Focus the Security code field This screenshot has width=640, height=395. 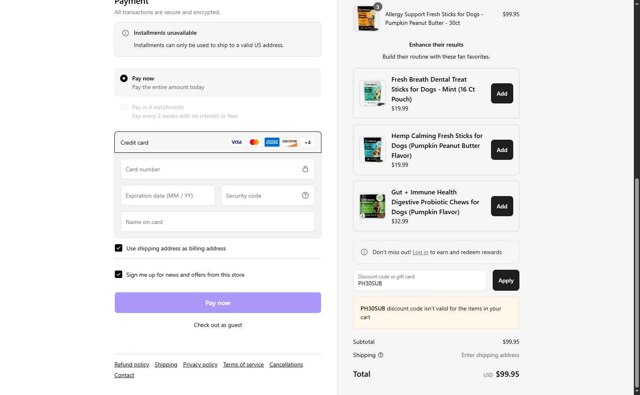tap(268, 195)
